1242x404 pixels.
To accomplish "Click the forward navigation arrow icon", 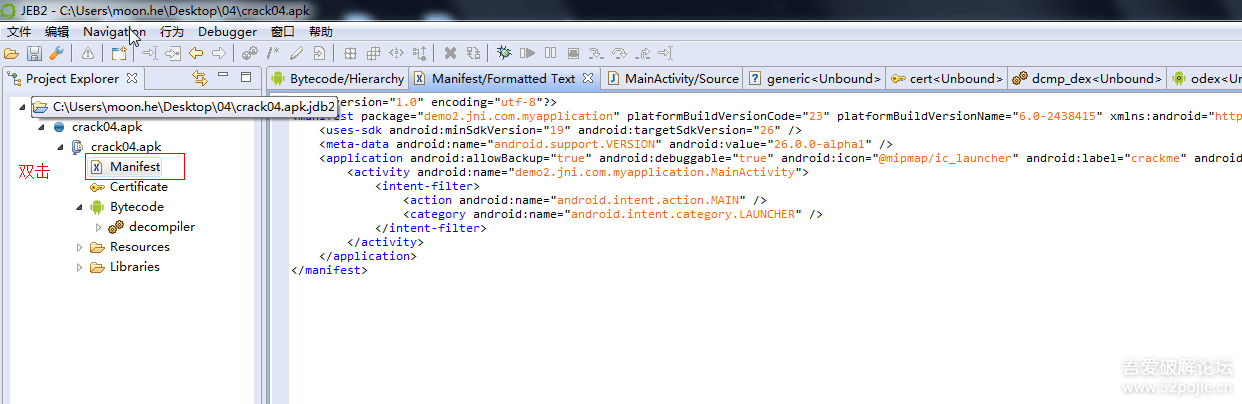I will 218,53.
